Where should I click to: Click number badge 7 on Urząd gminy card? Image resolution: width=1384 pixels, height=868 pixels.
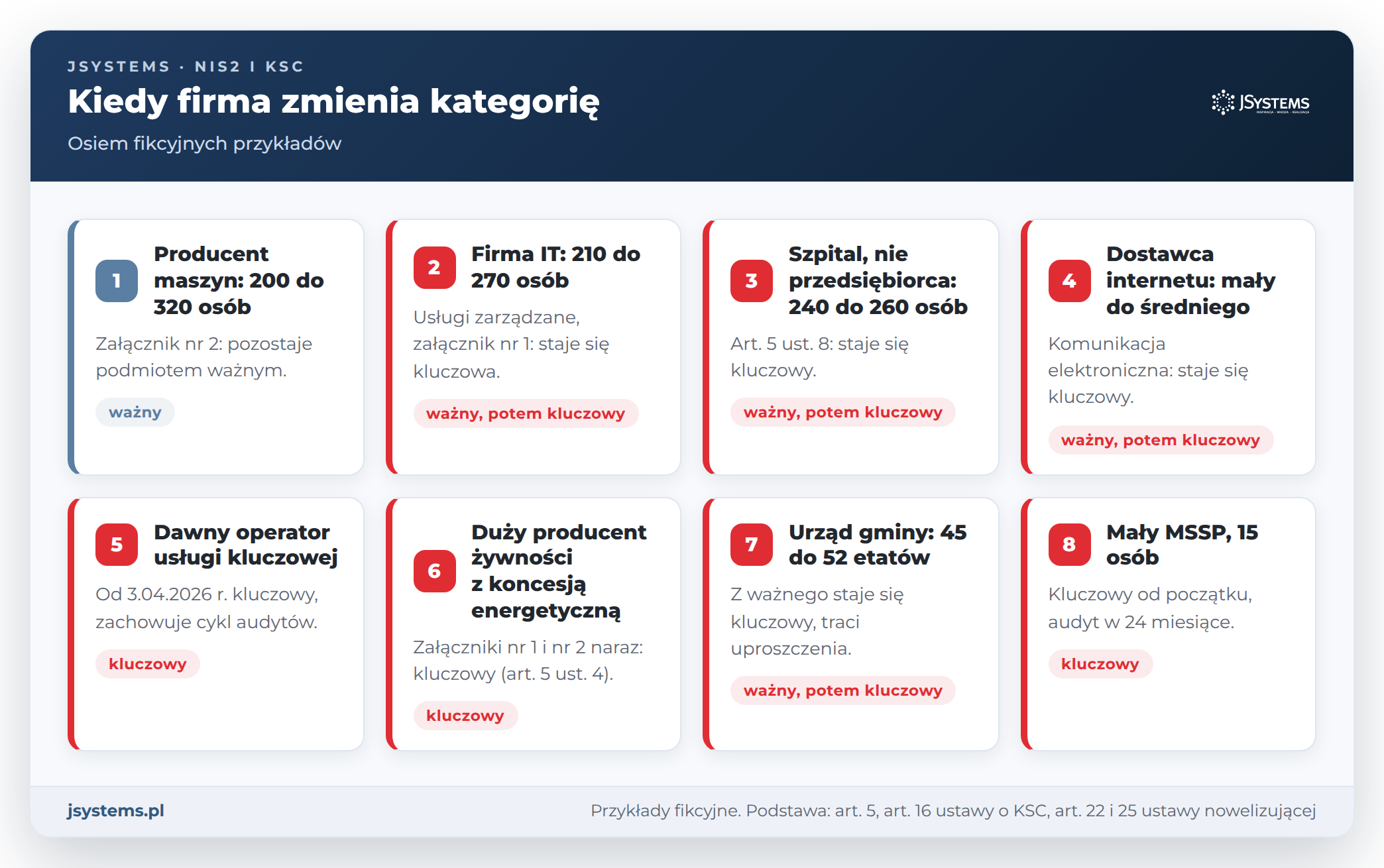tap(752, 545)
